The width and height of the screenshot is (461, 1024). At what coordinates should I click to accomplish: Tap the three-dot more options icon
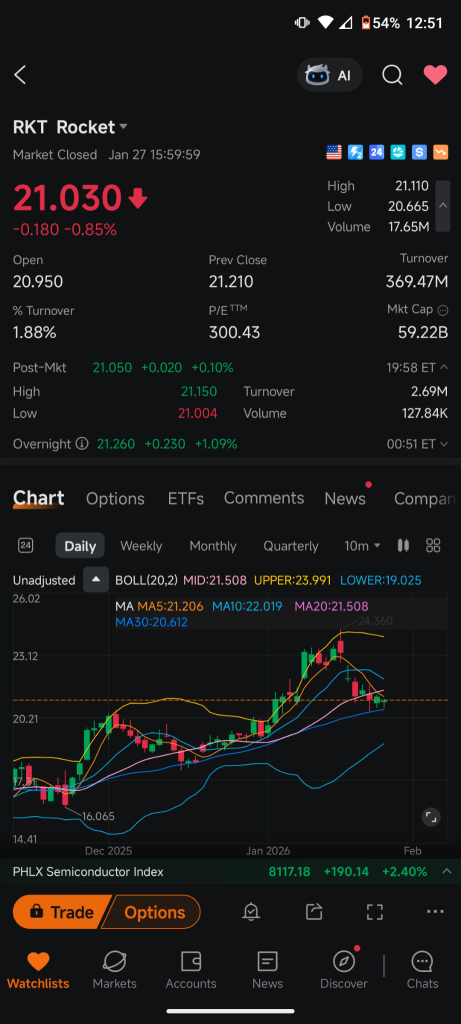click(x=435, y=912)
